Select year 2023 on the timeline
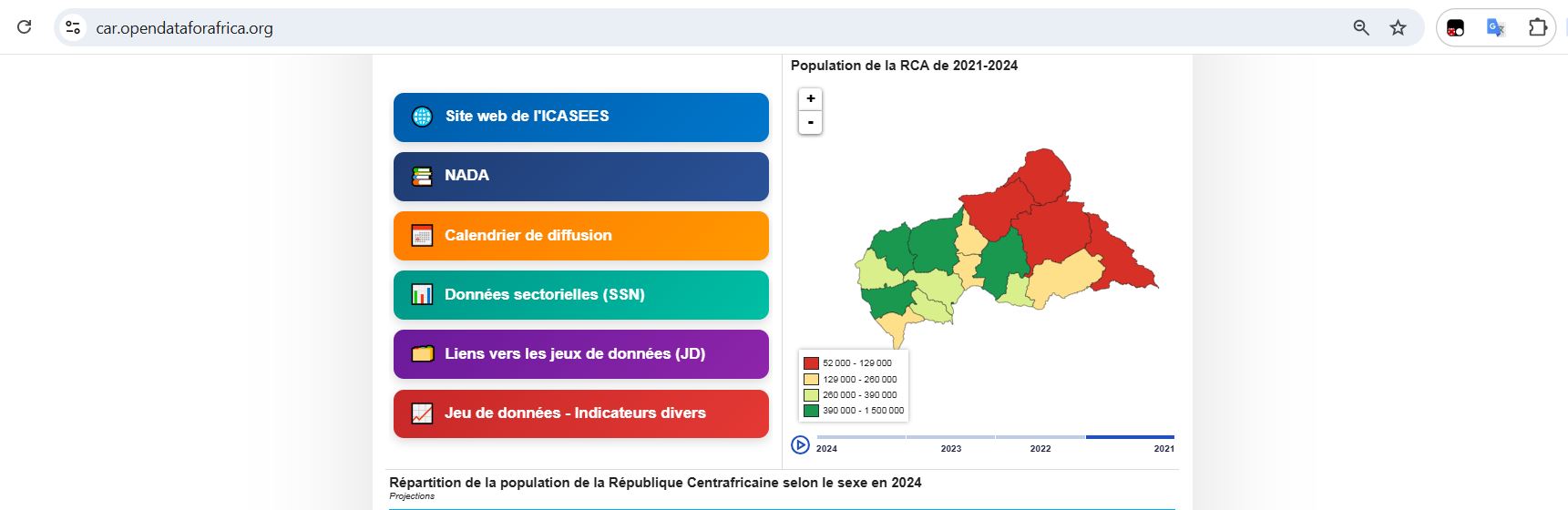Image resolution: width=1568 pixels, height=510 pixels. click(950, 448)
